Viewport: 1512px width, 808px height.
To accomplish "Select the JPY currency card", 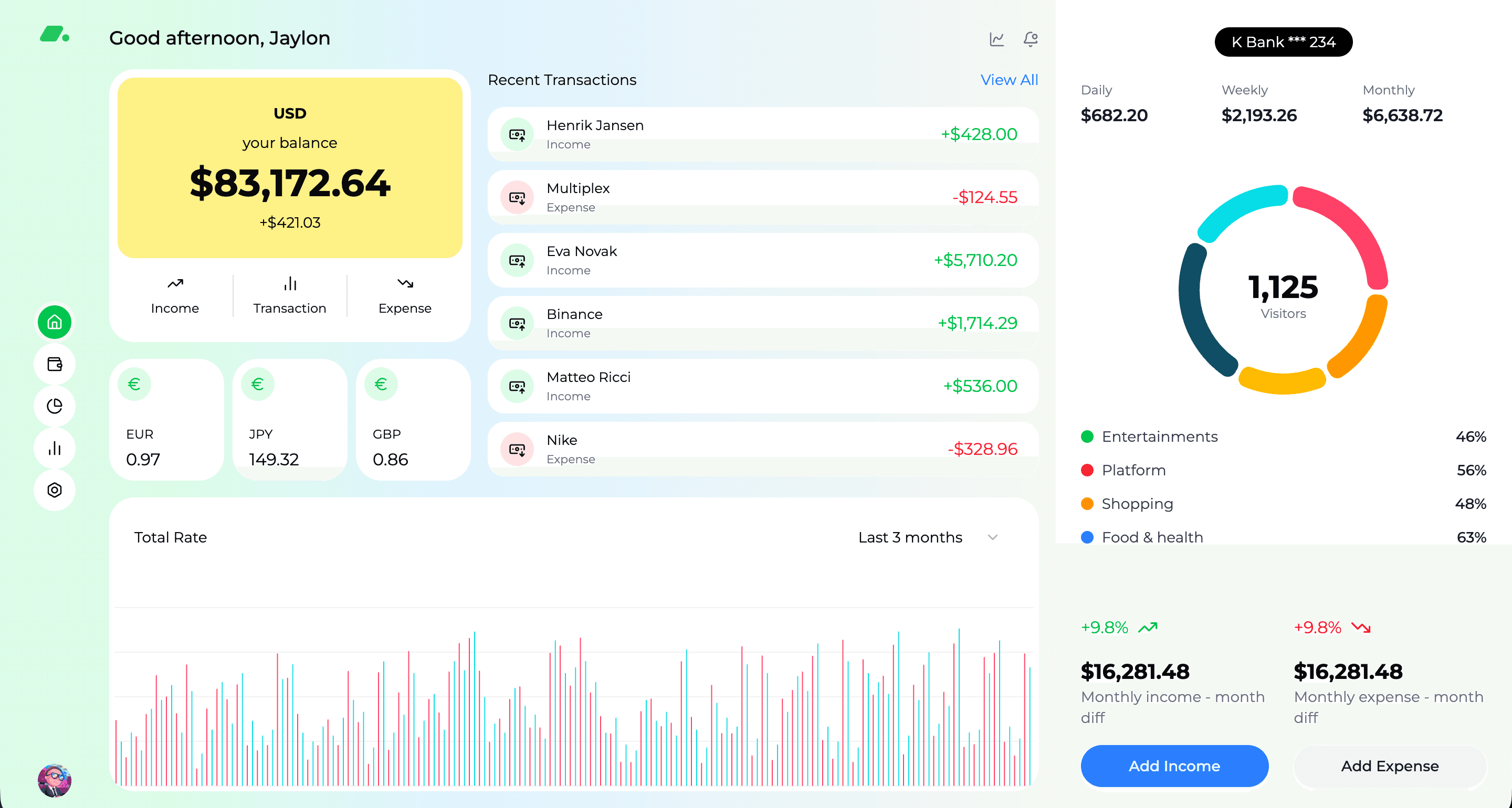I will click(289, 420).
